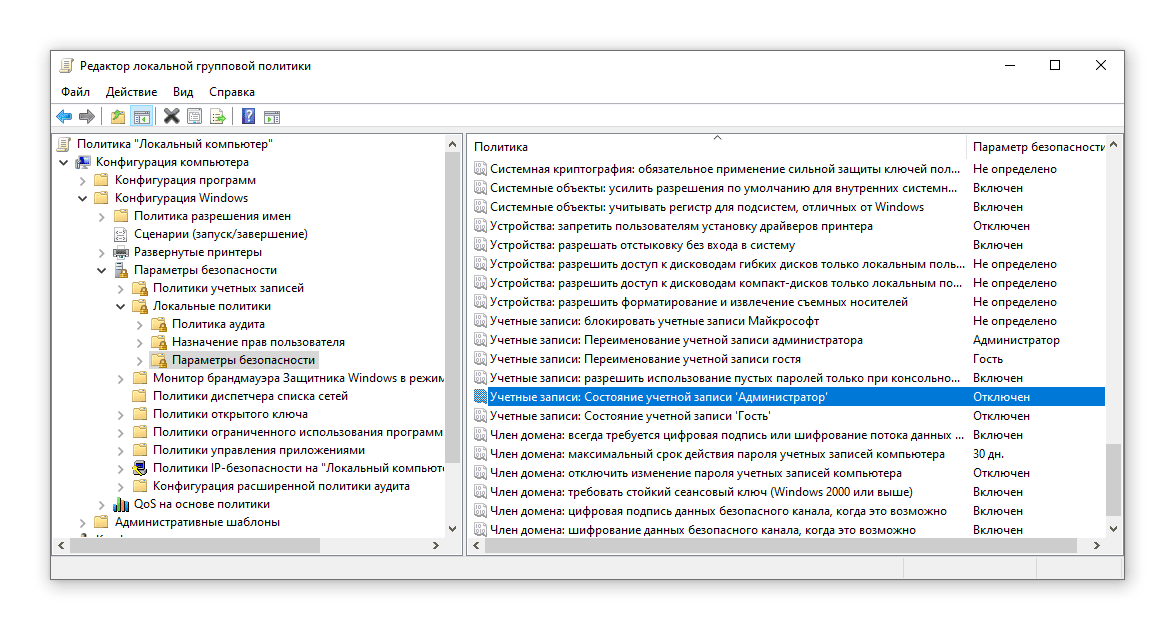Click the policy icon of блокировать учетные записи Майкрософт
The height and width of the screenshot is (640, 1175).
pos(480,321)
